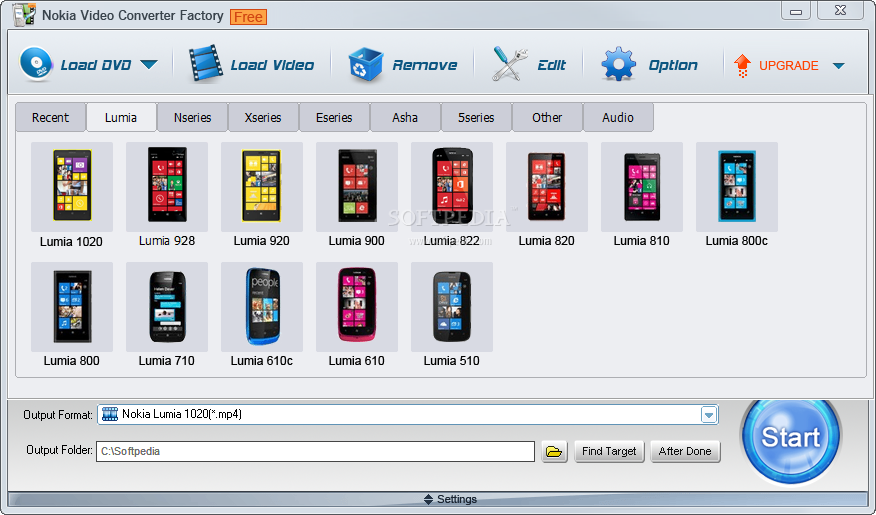Choose the Lumia 710 phone thumbnail

pyautogui.click(x=167, y=307)
